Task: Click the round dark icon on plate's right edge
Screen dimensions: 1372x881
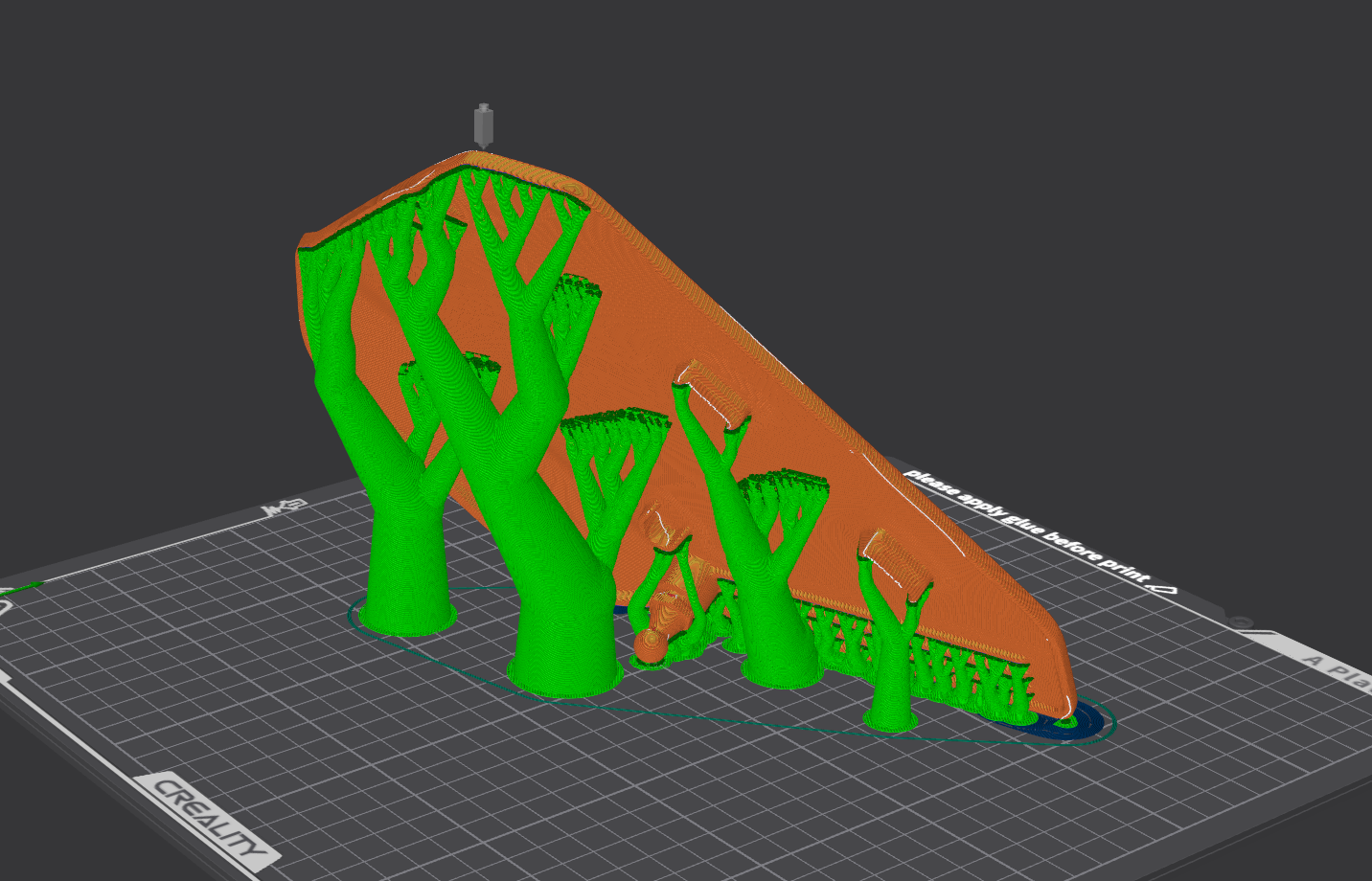Action: coord(1241,622)
